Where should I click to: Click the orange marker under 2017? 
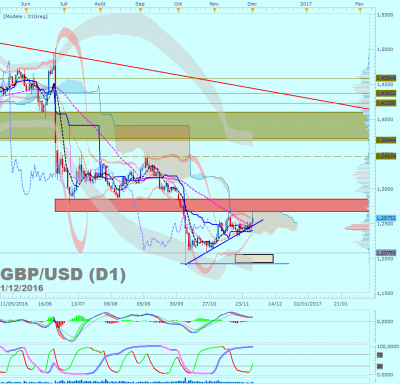307,10
